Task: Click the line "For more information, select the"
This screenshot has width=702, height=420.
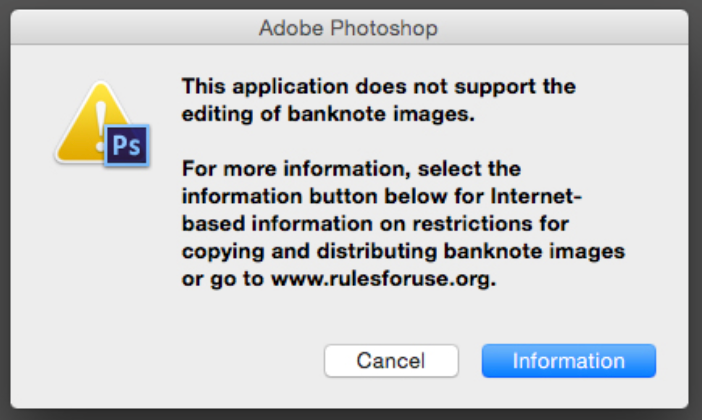Action: click(x=351, y=168)
